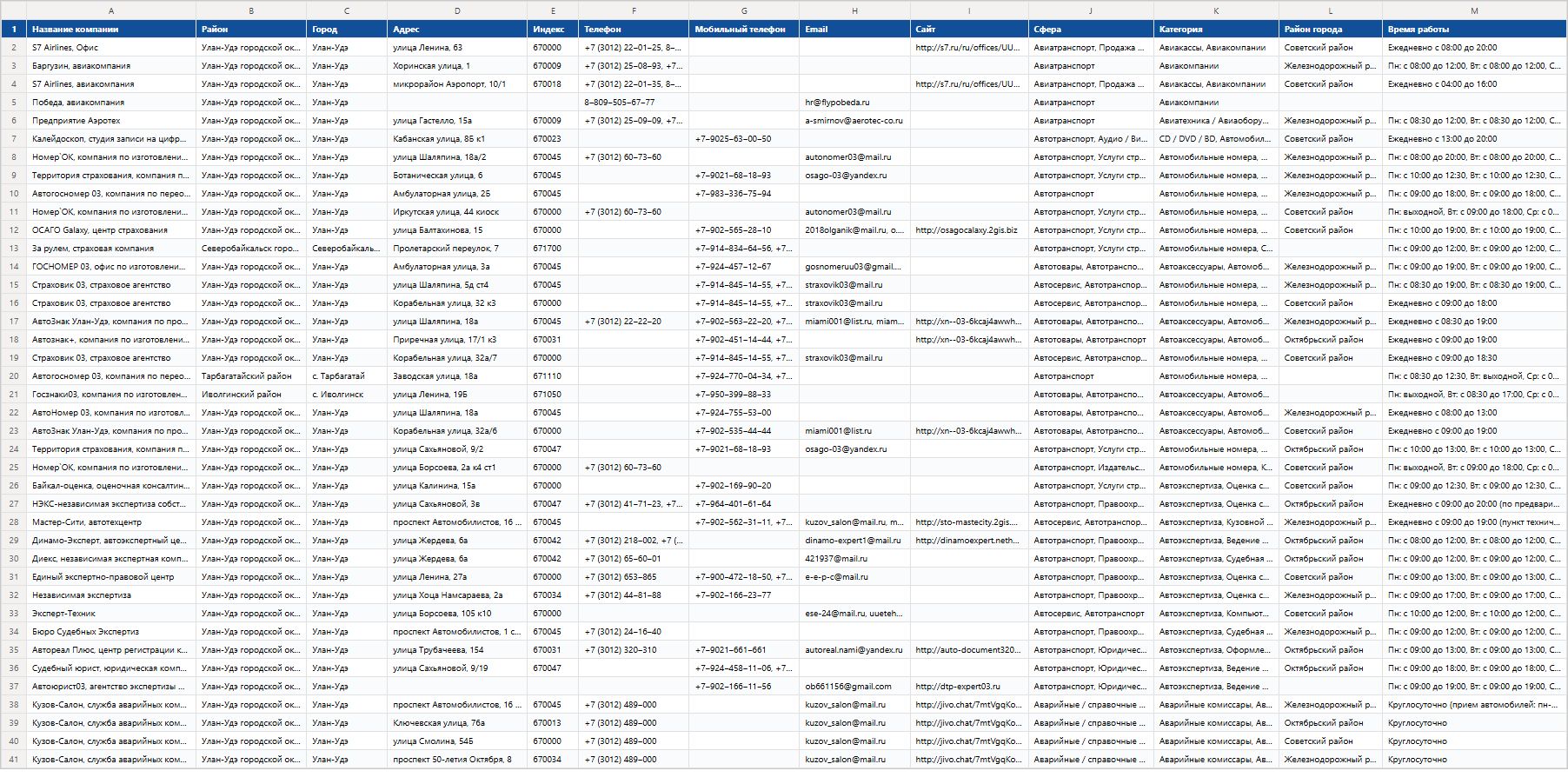Select address 'улица Калинина, 15а'
The image size is (1568, 784).
pyautogui.click(x=457, y=486)
